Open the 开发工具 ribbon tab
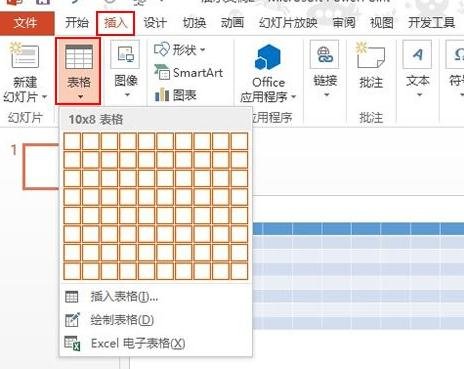Viewport: 464px width, 369px height. pos(432,23)
